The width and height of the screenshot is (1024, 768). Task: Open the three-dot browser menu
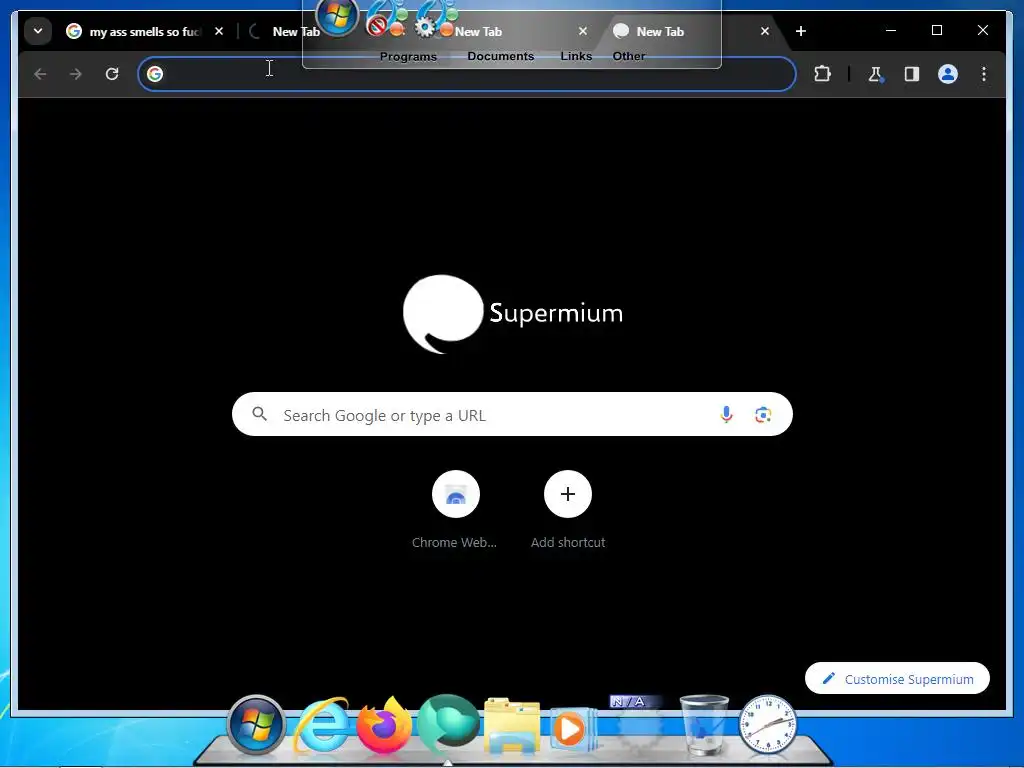(984, 74)
